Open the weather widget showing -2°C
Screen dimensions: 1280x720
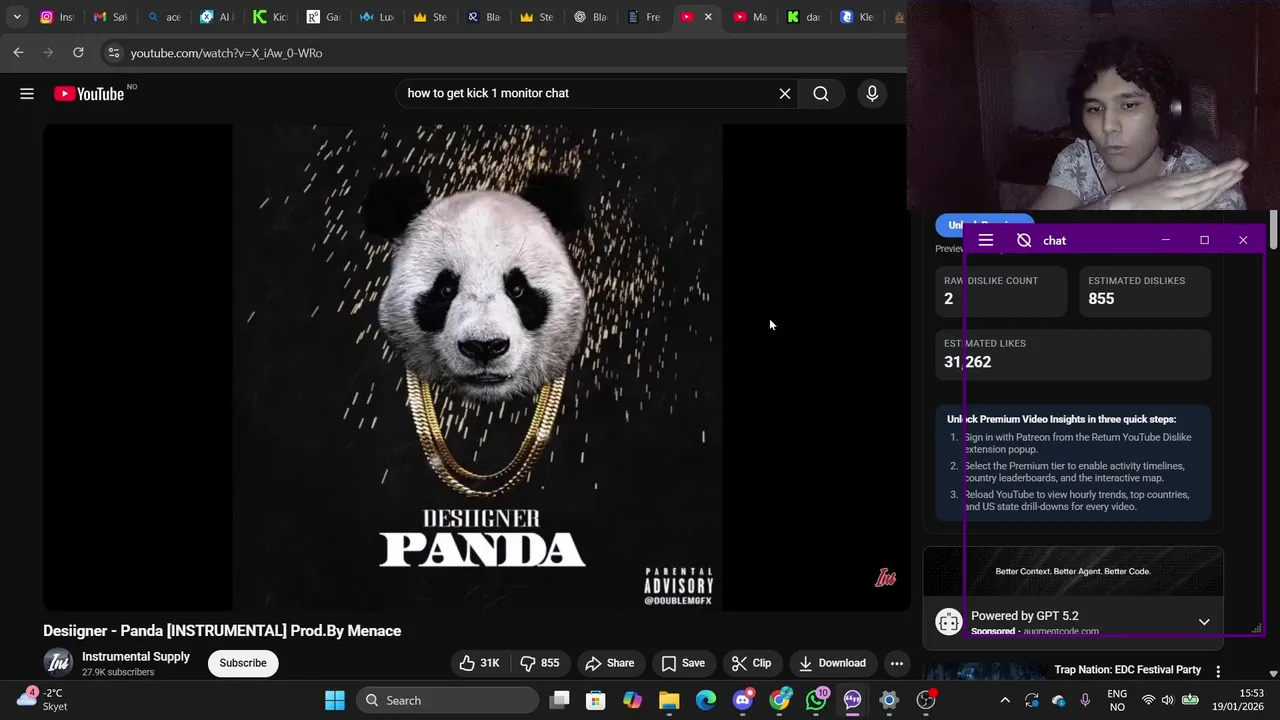(42, 699)
